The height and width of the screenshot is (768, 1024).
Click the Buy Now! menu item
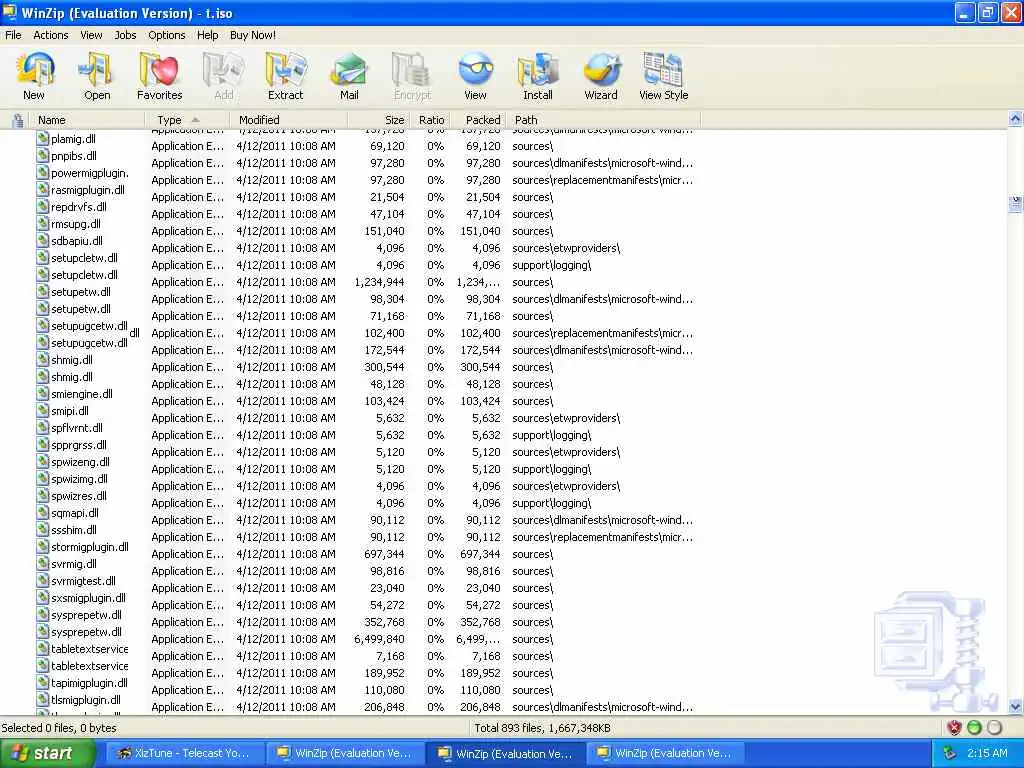coord(253,35)
